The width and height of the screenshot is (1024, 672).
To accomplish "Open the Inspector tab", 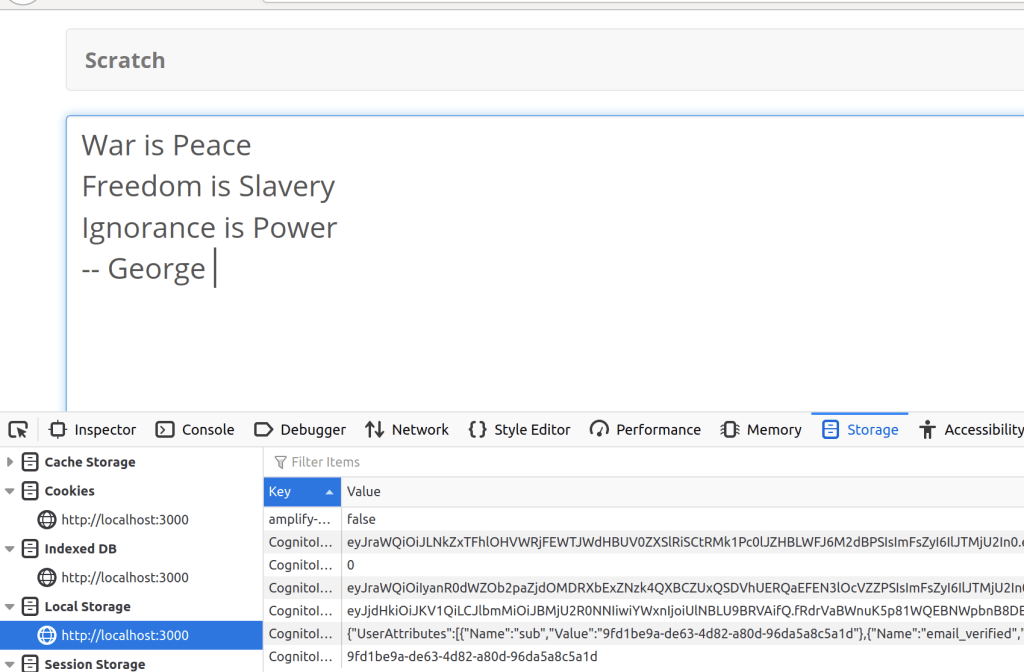I will pyautogui.click(x=93, y=430).
